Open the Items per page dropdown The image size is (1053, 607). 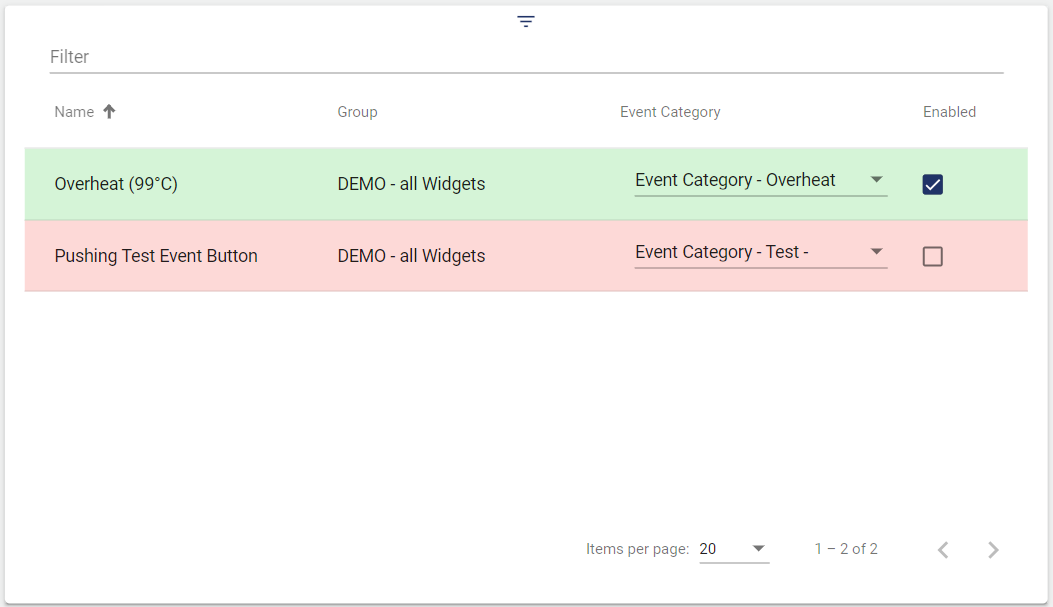pos(733,549)
